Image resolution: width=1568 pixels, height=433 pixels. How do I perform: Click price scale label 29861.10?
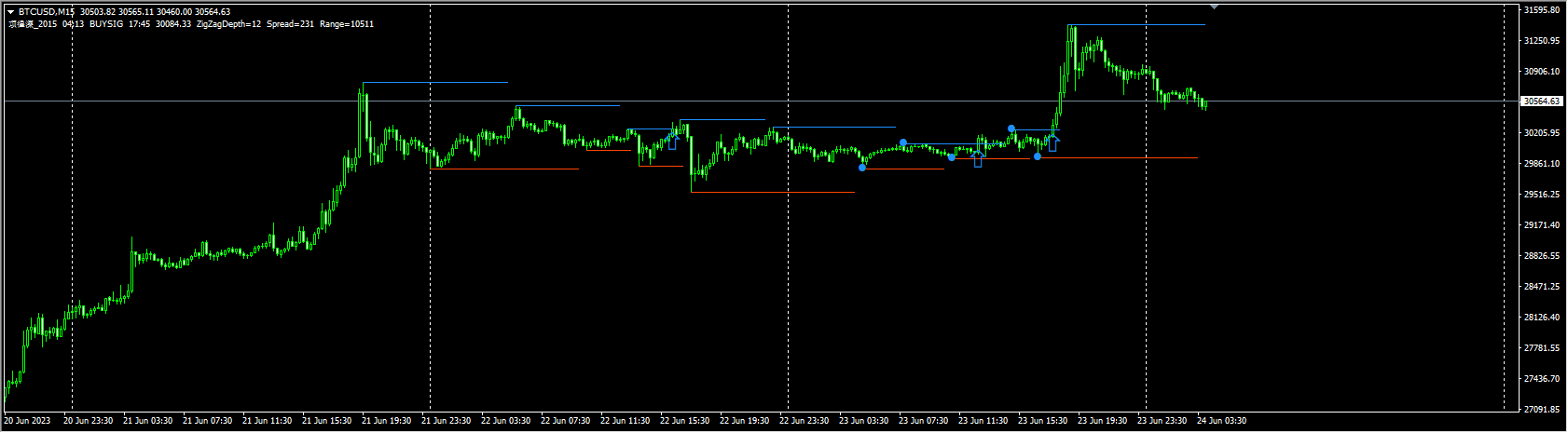[x=1541, y=164]
